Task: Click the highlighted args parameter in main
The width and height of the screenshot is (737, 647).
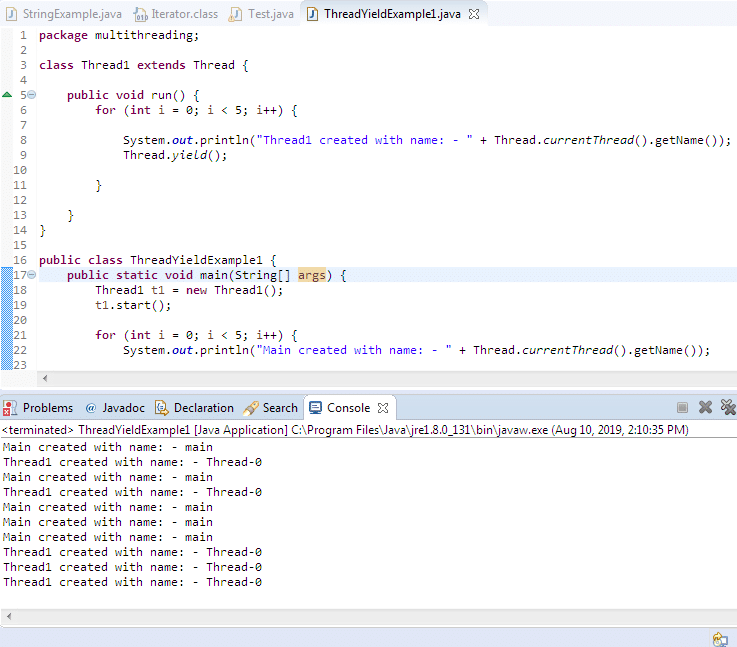Action: (x=312, y=275)
